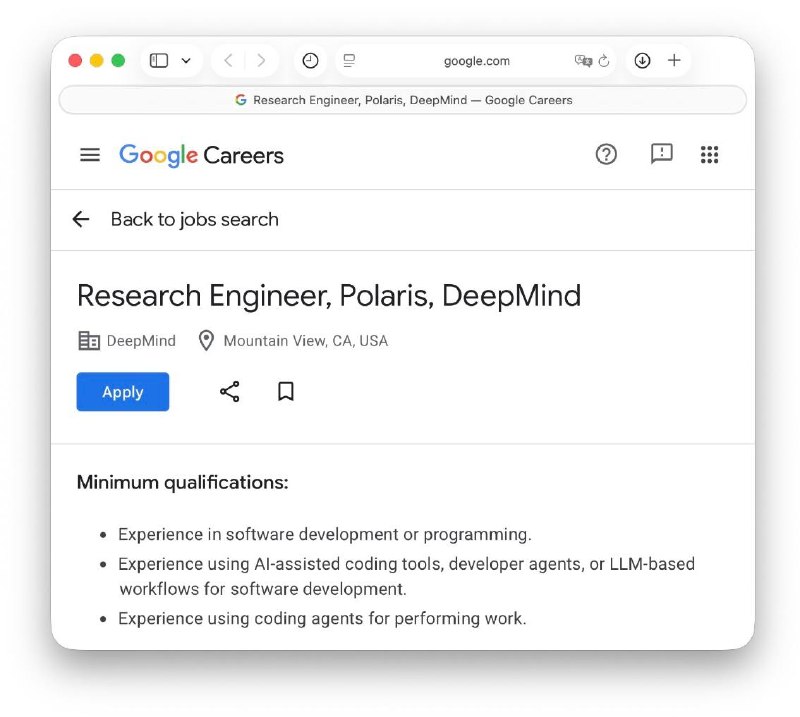Screen dimensions: 800x717
Task: Go forward with the browser forward arrow
Action: pyautogui.click(x=261, y=61)
